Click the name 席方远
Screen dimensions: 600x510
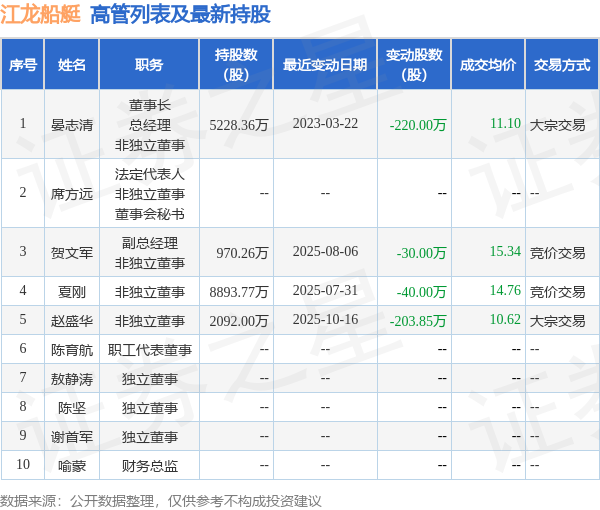point(72,194)
